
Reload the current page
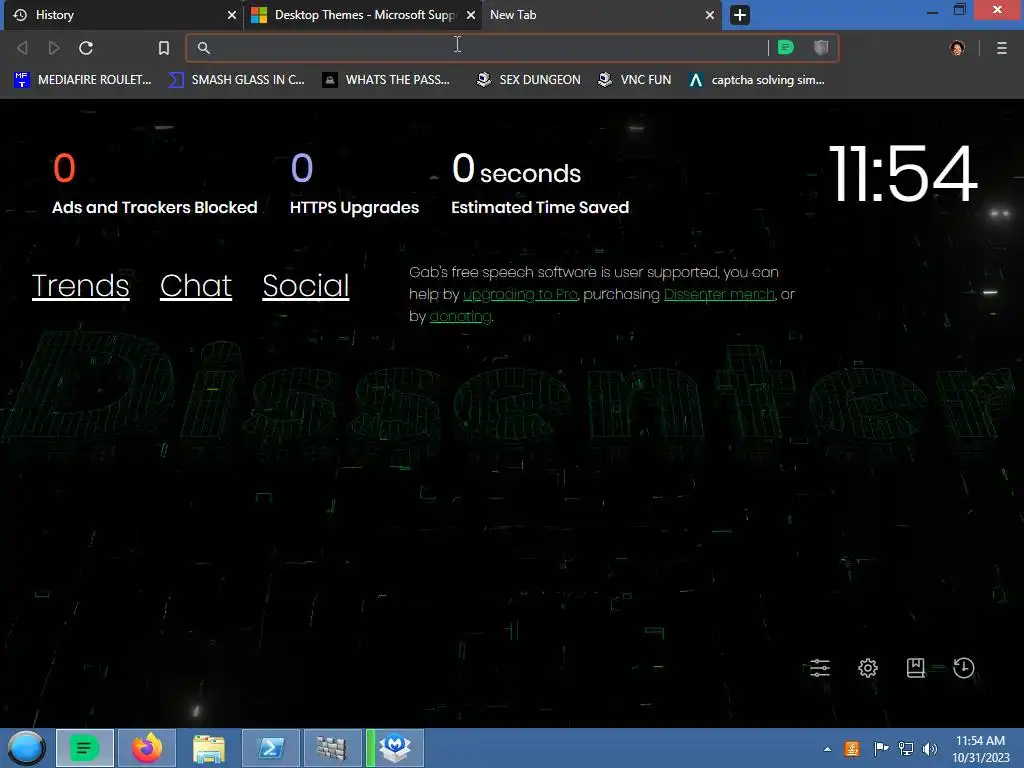pos(86,48)
